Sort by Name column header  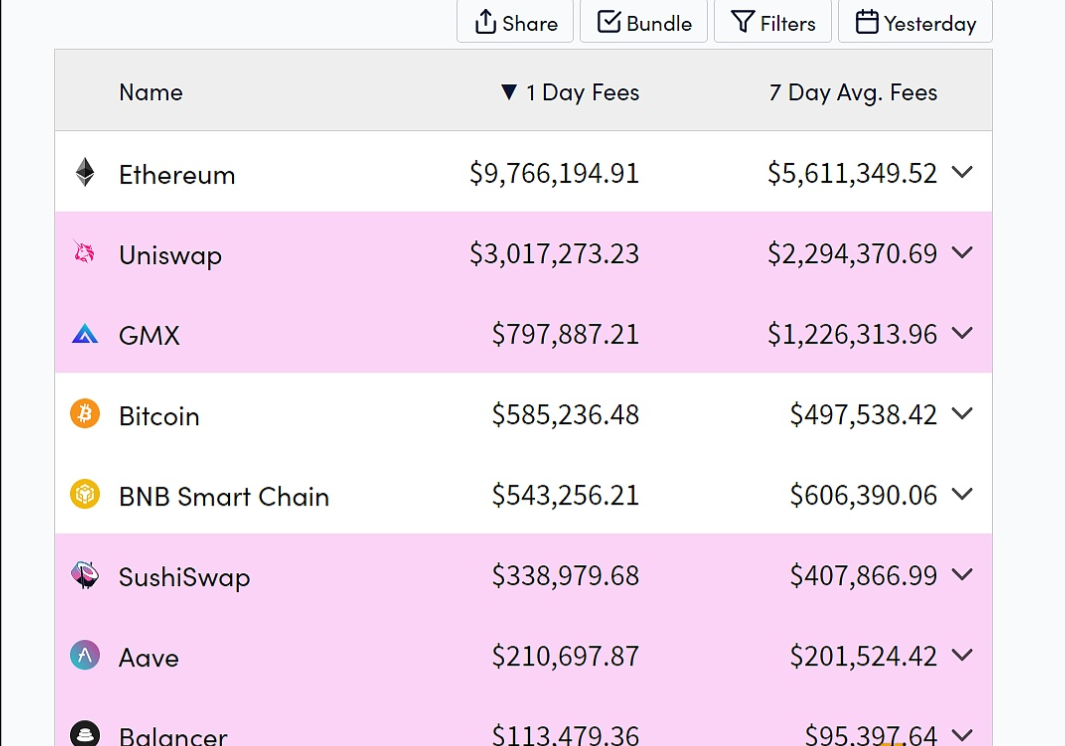[151, 93]
